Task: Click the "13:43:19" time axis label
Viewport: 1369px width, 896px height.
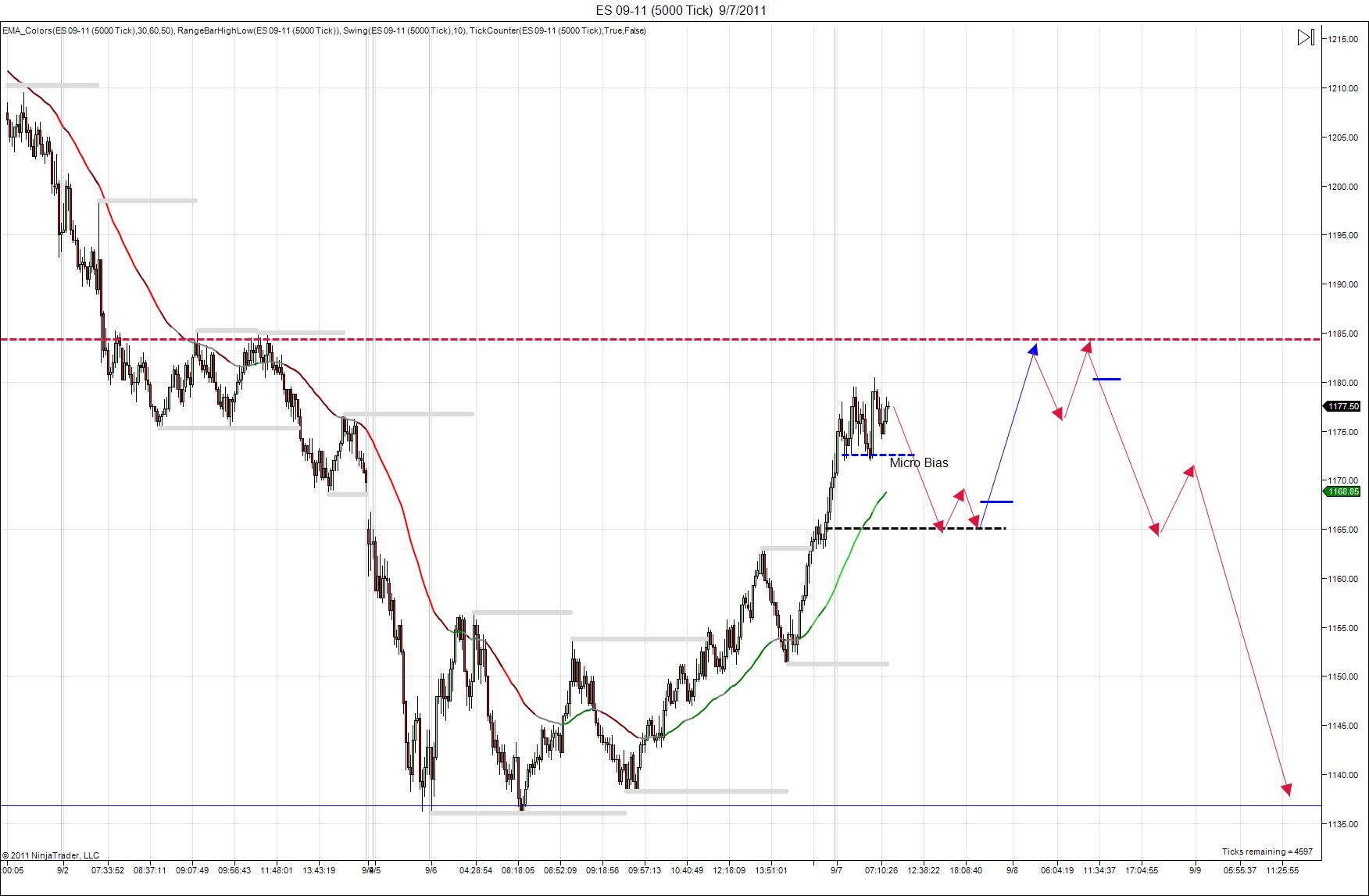Action: coord(319,870)
